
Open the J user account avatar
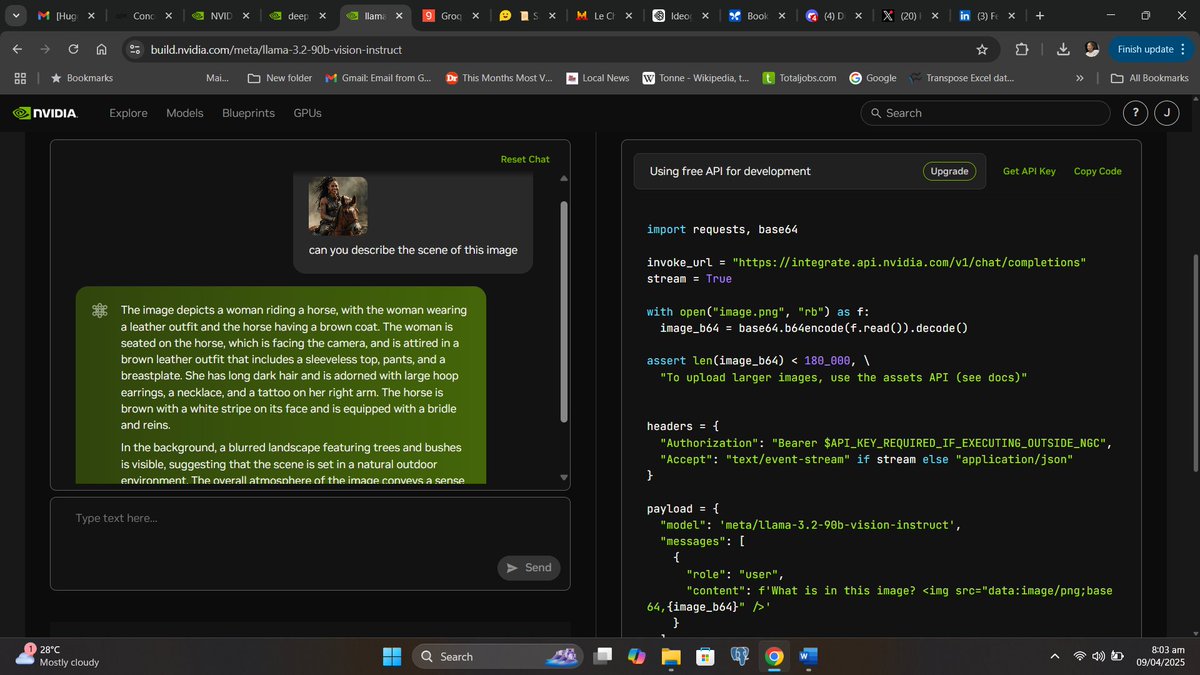[1167, 113]
